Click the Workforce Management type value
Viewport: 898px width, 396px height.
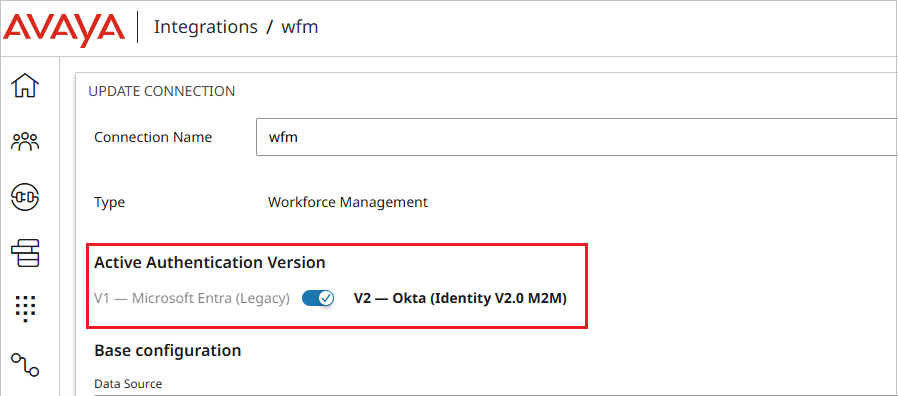point(348,202)
